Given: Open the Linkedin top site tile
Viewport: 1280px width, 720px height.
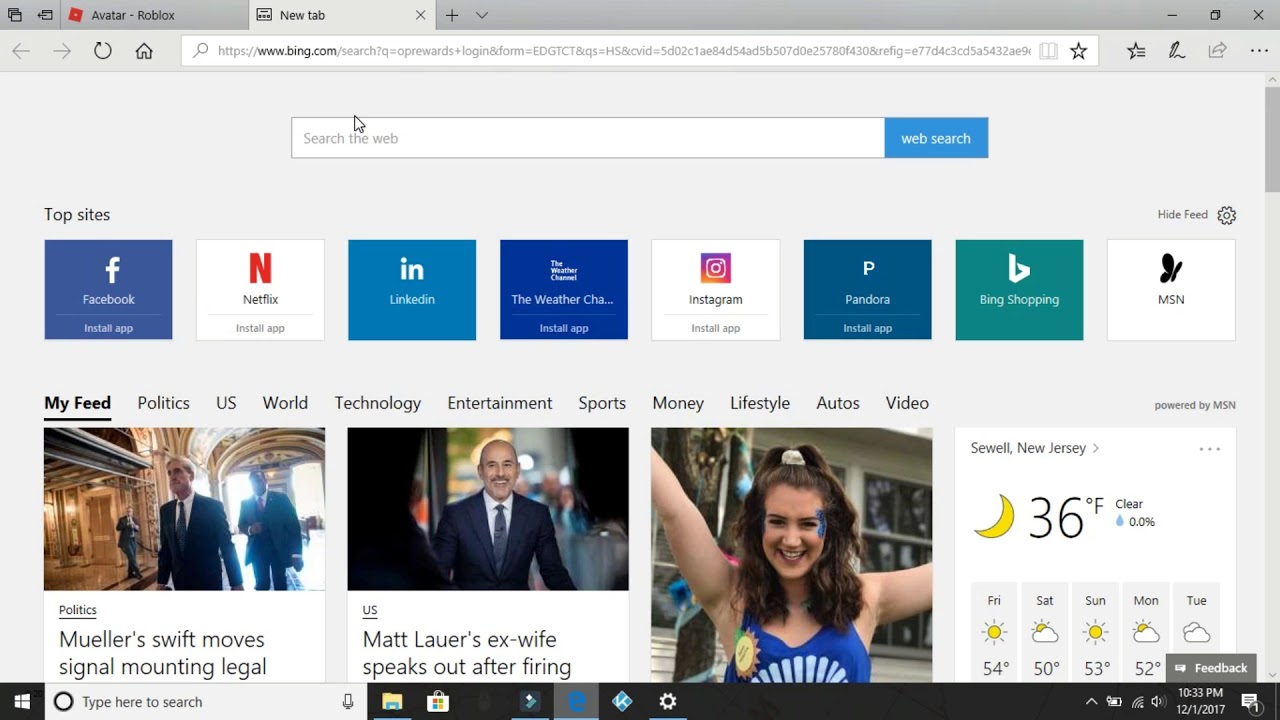Looking at the screenshot, I should [412, 290].
